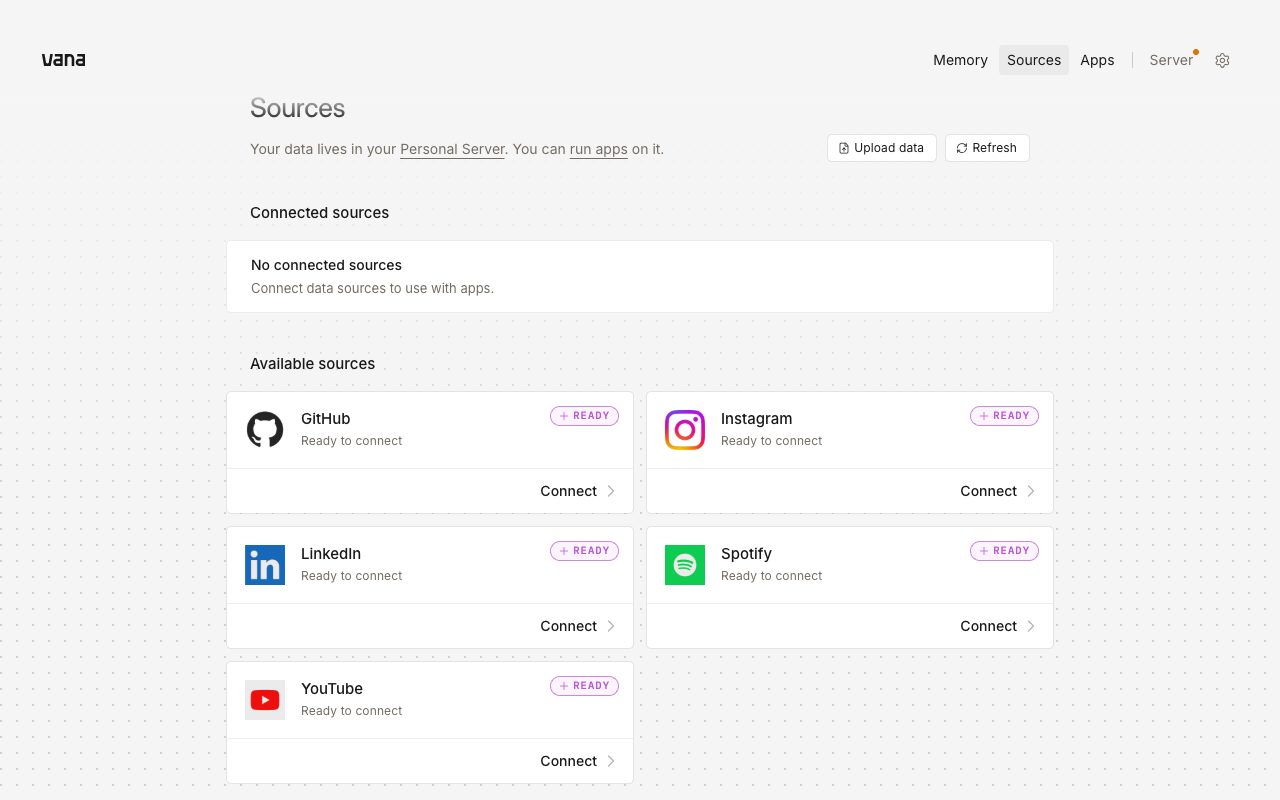This screenshot has width=1280, height=800.
Task: Select the Sources tab
Action: [1034, 60]
